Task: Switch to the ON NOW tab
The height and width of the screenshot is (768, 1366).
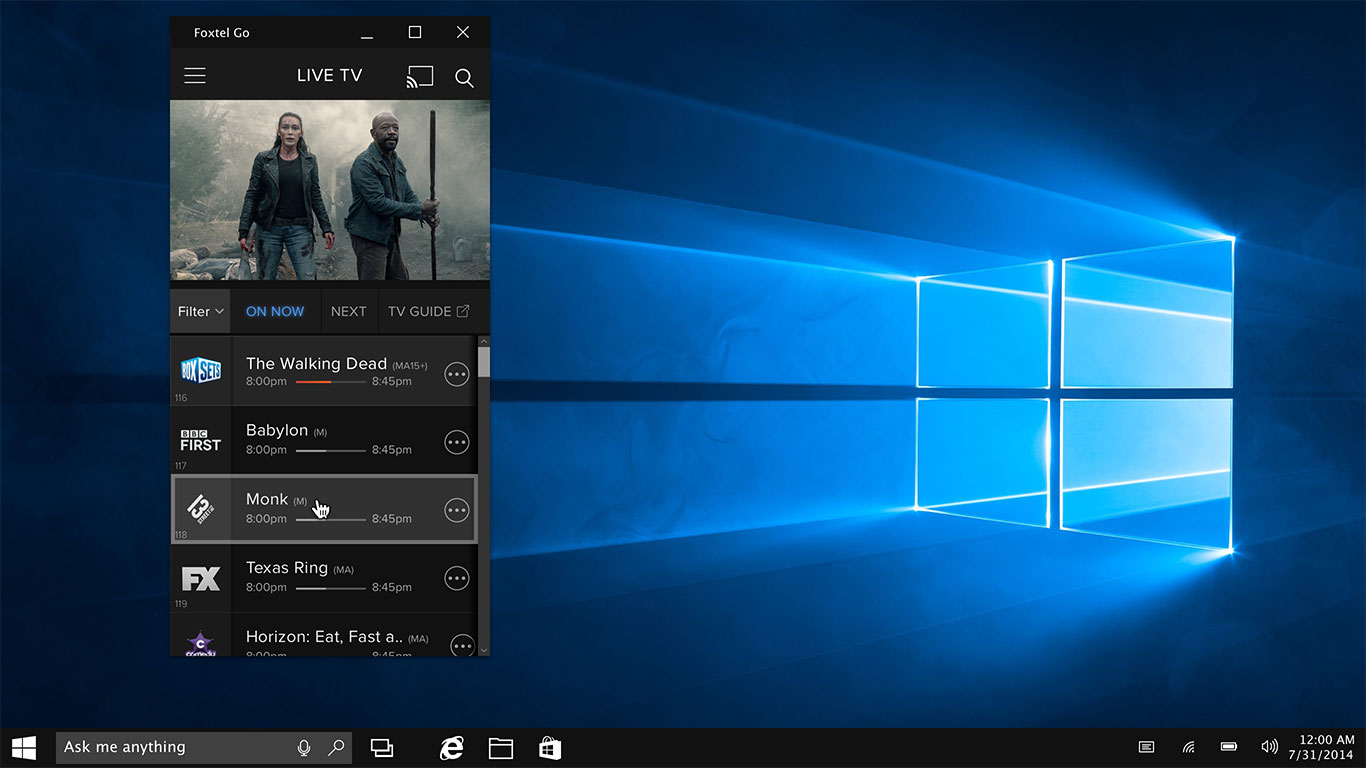Action: (275, 311)
